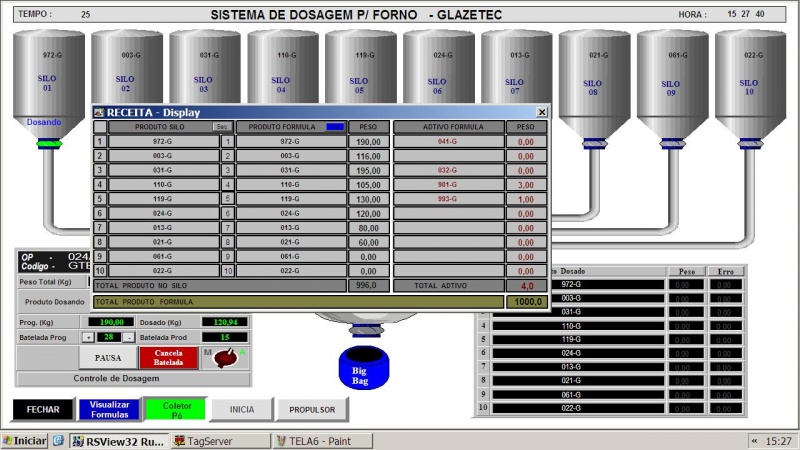
Task: Select the Silo 08 tank graphic
Action: (x=593, y=80)
